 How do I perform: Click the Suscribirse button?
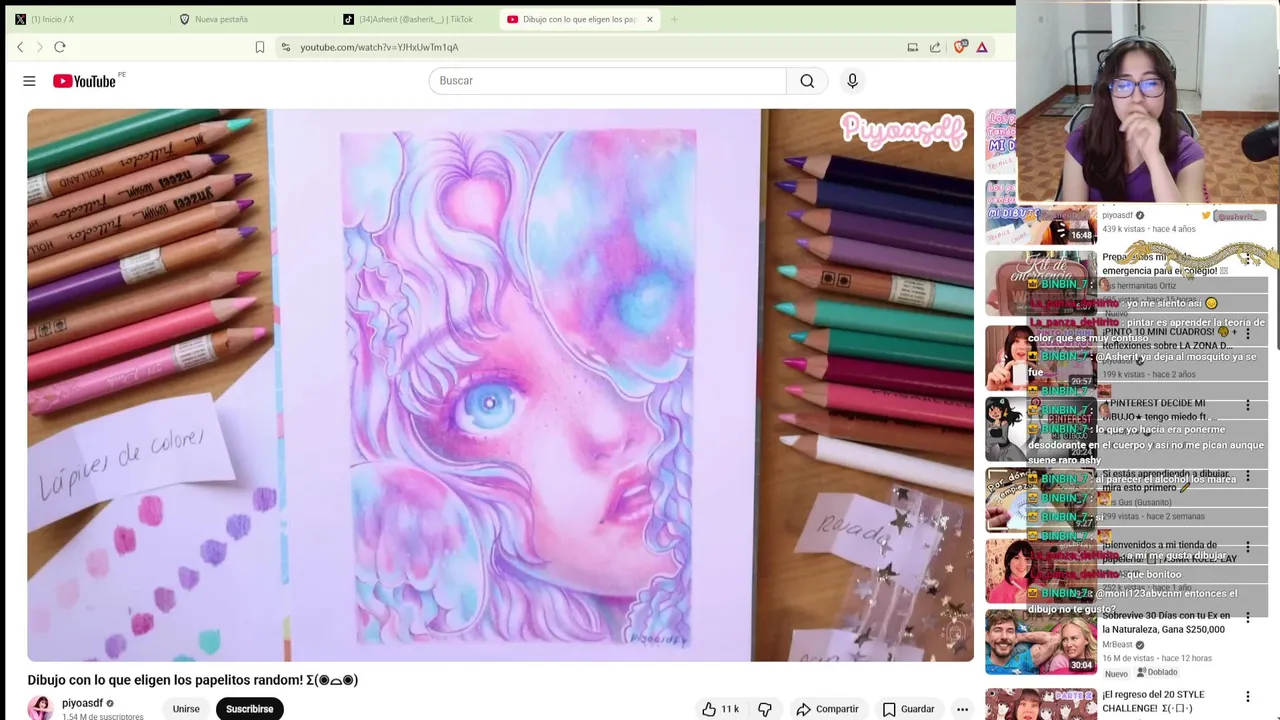pyautogui.click(x=249, y=709)
